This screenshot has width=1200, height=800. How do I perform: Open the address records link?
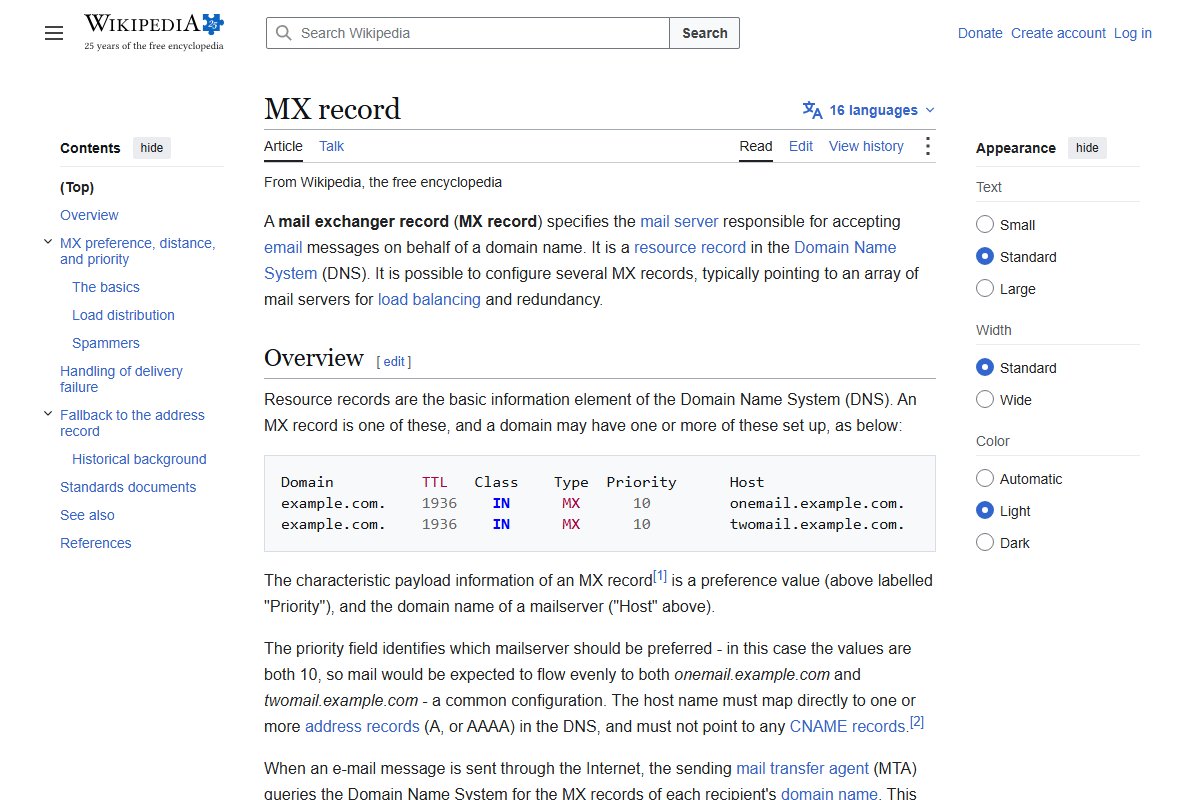pyautogui.click(x=362, y=726)
